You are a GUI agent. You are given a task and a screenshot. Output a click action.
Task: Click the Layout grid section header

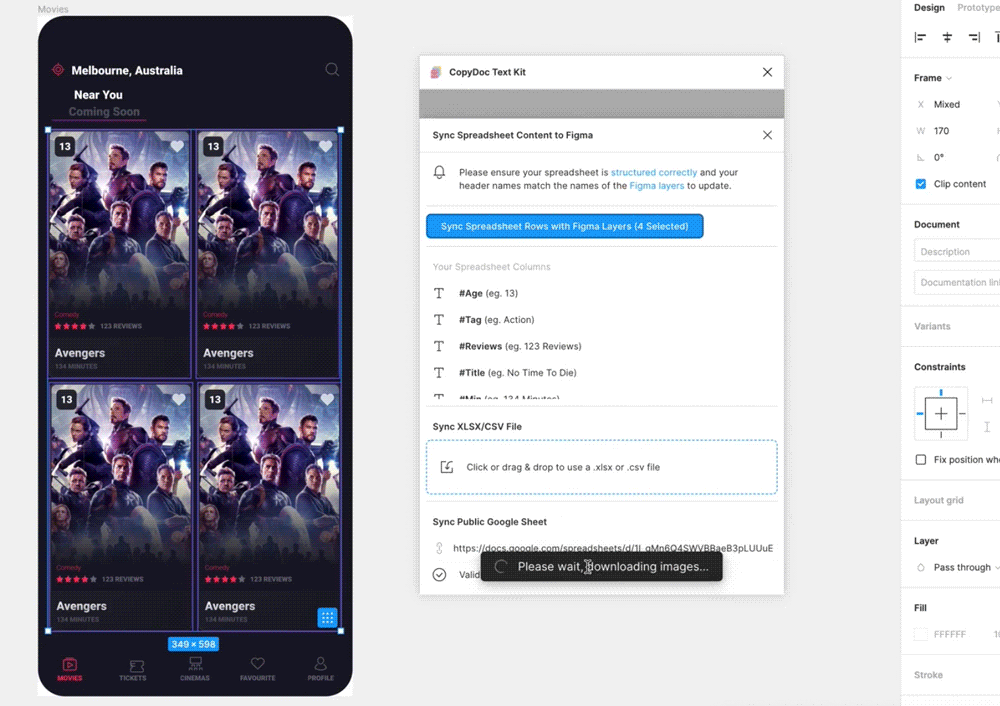tap(938, 500)
